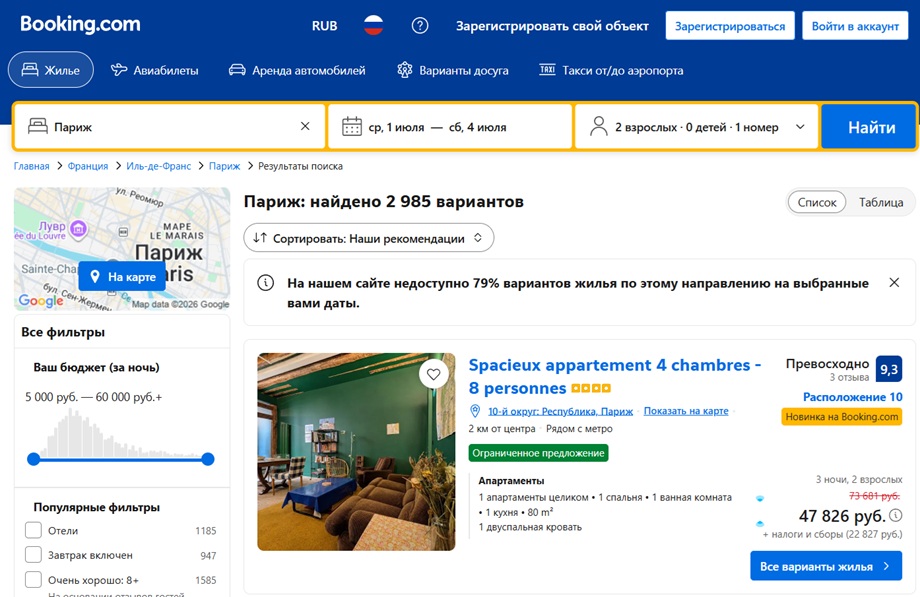Screen dimensions: 920x597
Task: Clear the Париж destination with X icon
Action: tap(305, 126)
